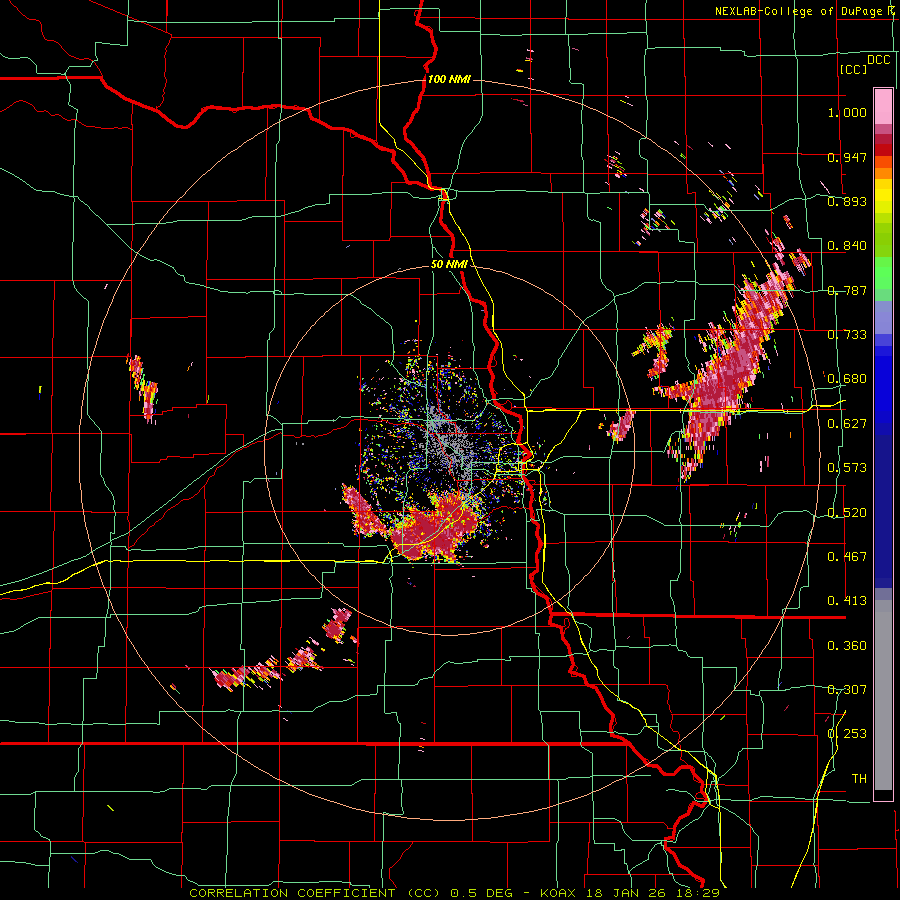Click the "100 NMI" range ring label

pos(449,79)
